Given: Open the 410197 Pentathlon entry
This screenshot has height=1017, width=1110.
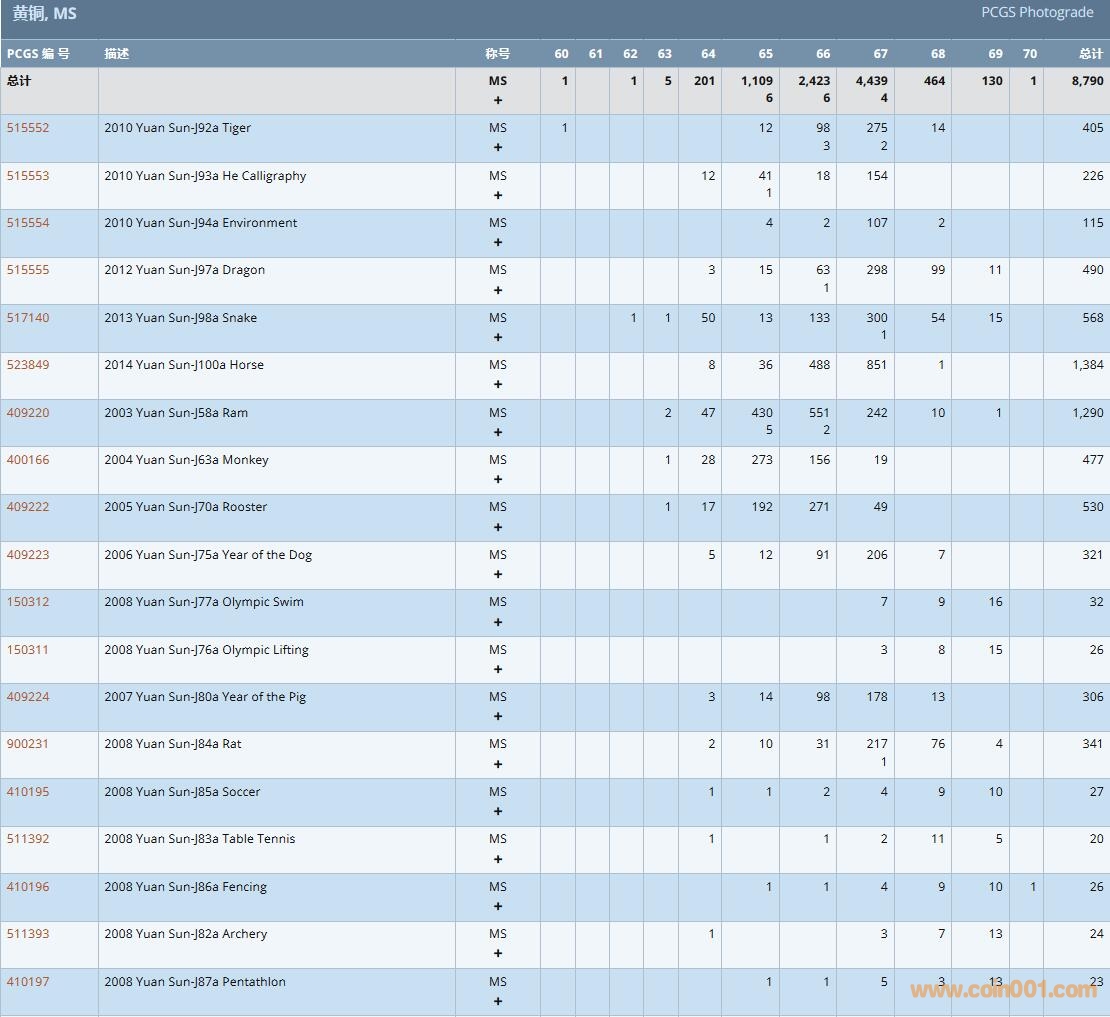Looking at the screenshot, I should [x=28, y=982].
